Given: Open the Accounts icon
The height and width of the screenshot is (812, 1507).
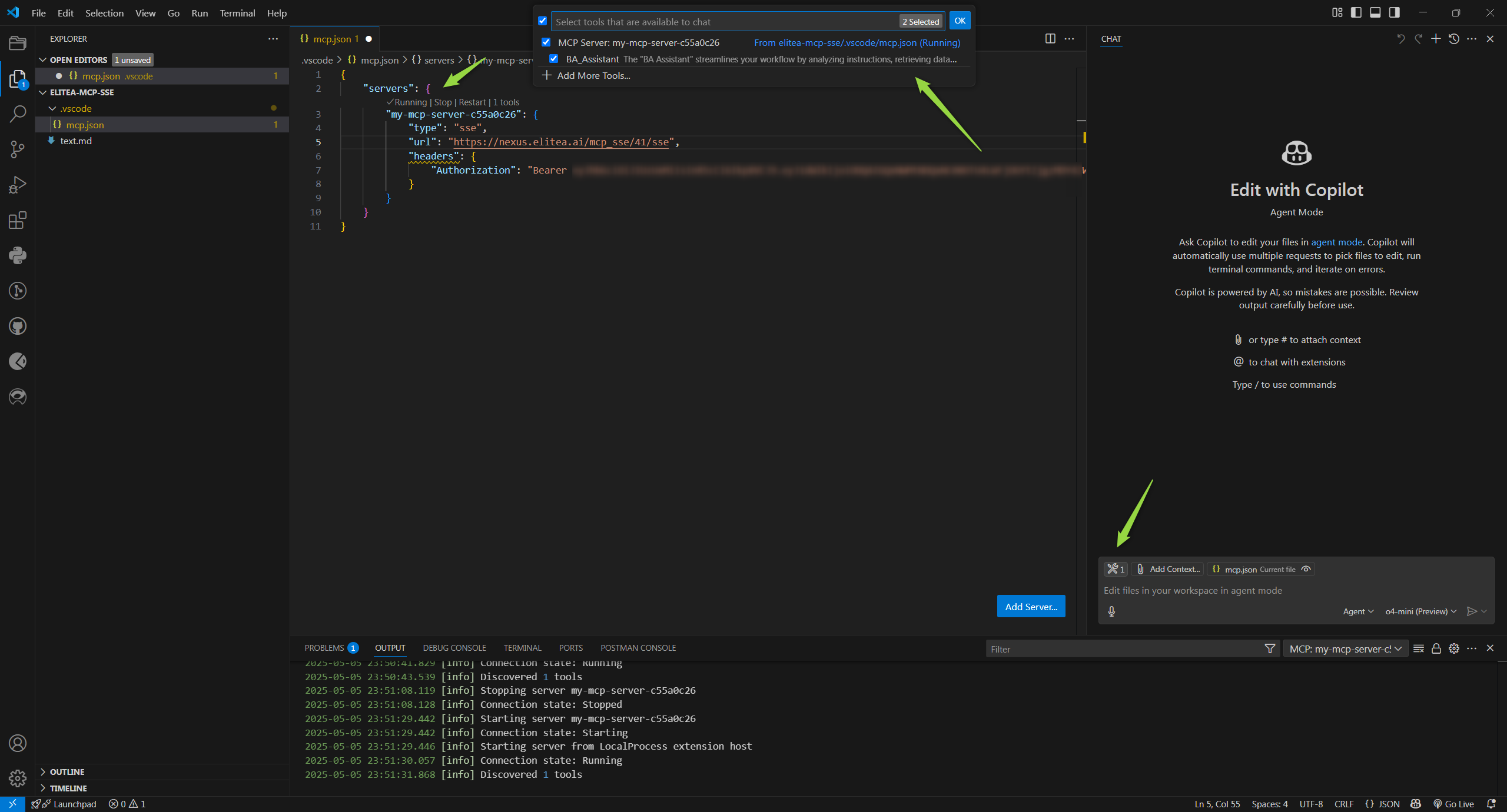Looking at the screenshot, I should (x=18, y=743).
